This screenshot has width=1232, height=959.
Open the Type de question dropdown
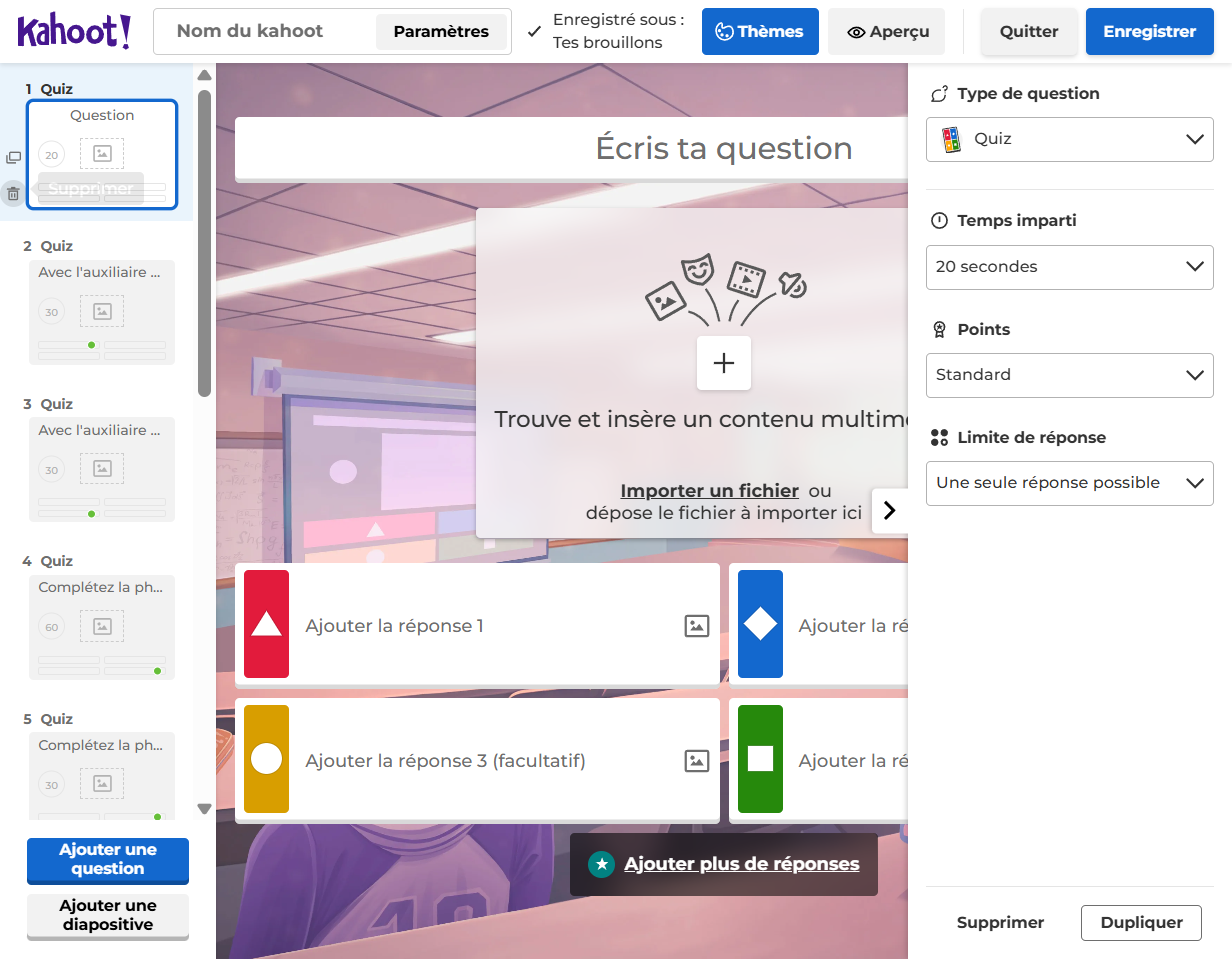pyautogui.click(x=1070, y=139)
